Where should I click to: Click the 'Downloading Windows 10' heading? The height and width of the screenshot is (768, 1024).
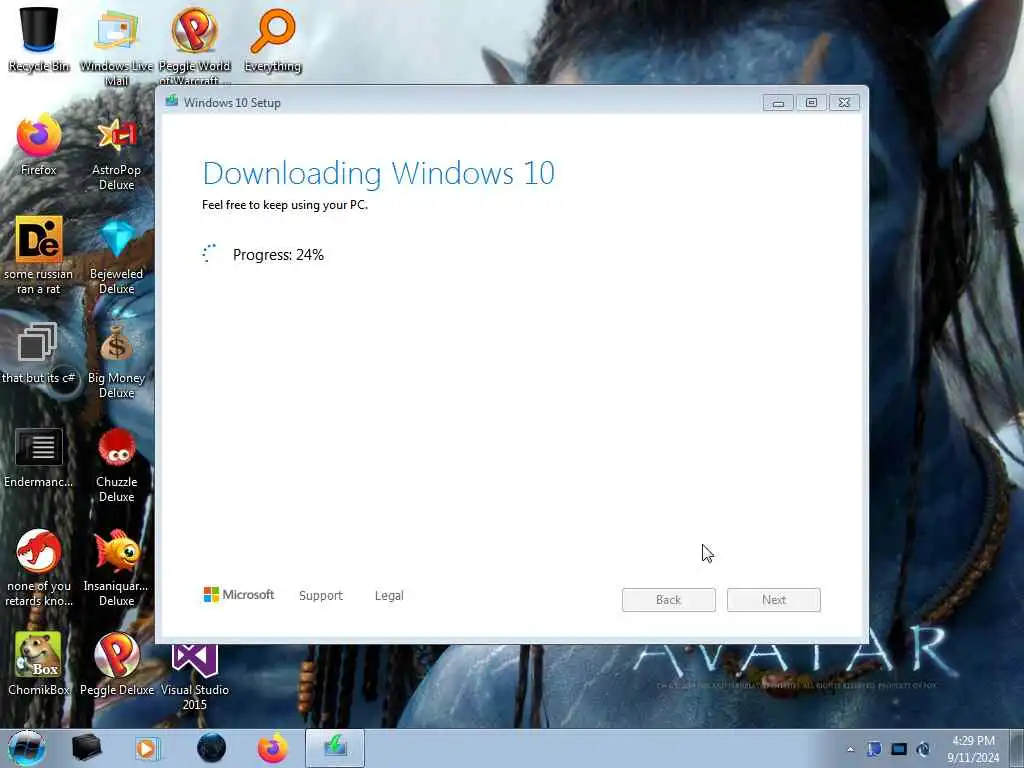pos(378,173)
